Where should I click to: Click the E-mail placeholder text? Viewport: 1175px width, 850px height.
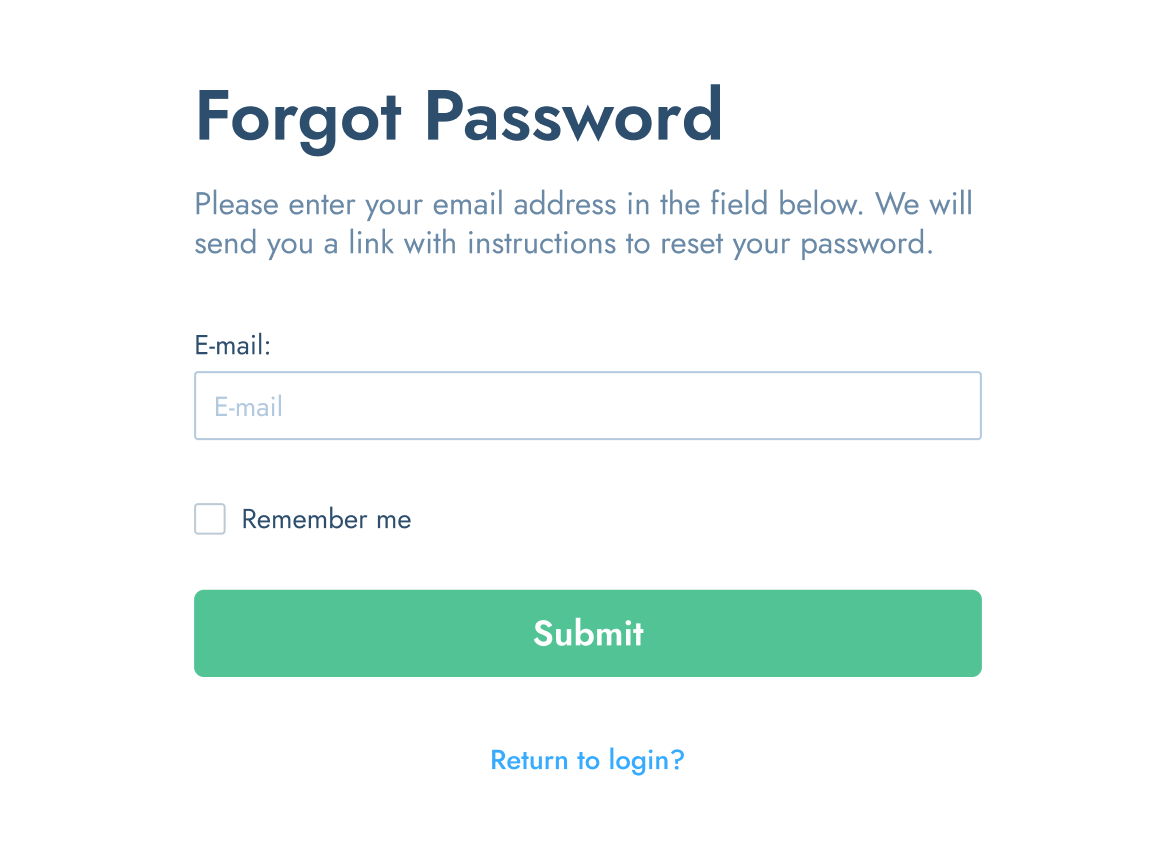coord(248,406)
